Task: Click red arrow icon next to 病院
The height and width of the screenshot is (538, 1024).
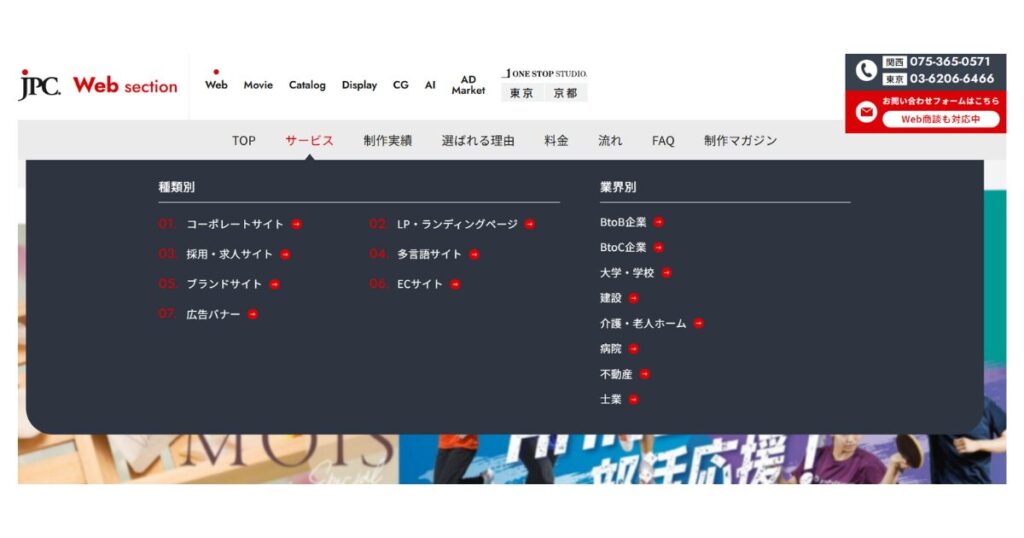Action: [634, 349]
